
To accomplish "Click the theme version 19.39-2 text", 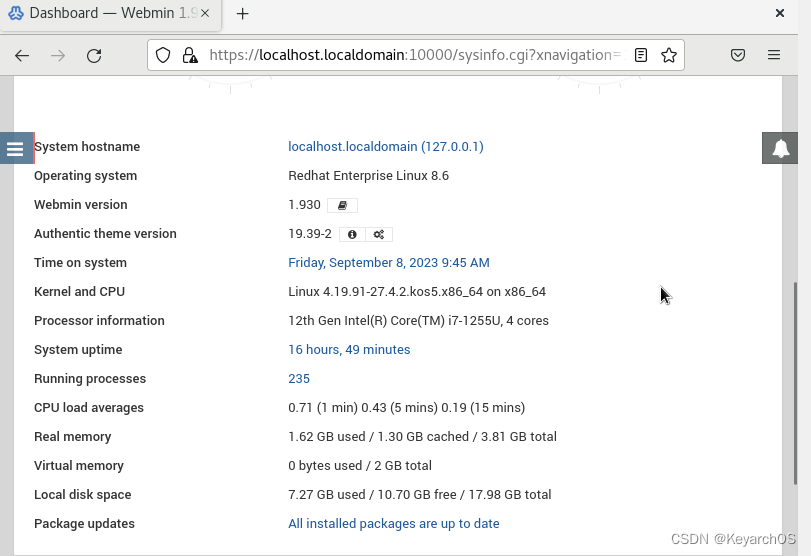I will (310, 234).
